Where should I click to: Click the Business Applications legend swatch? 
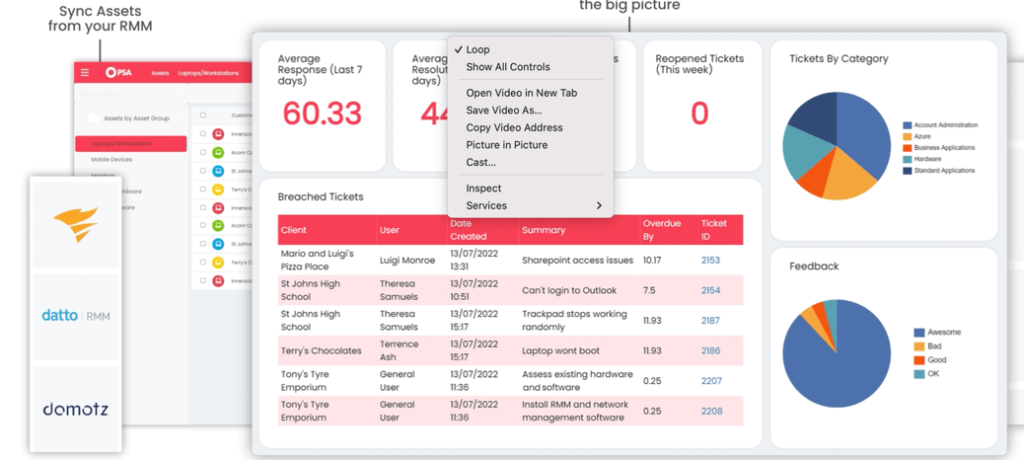[907, 148]
